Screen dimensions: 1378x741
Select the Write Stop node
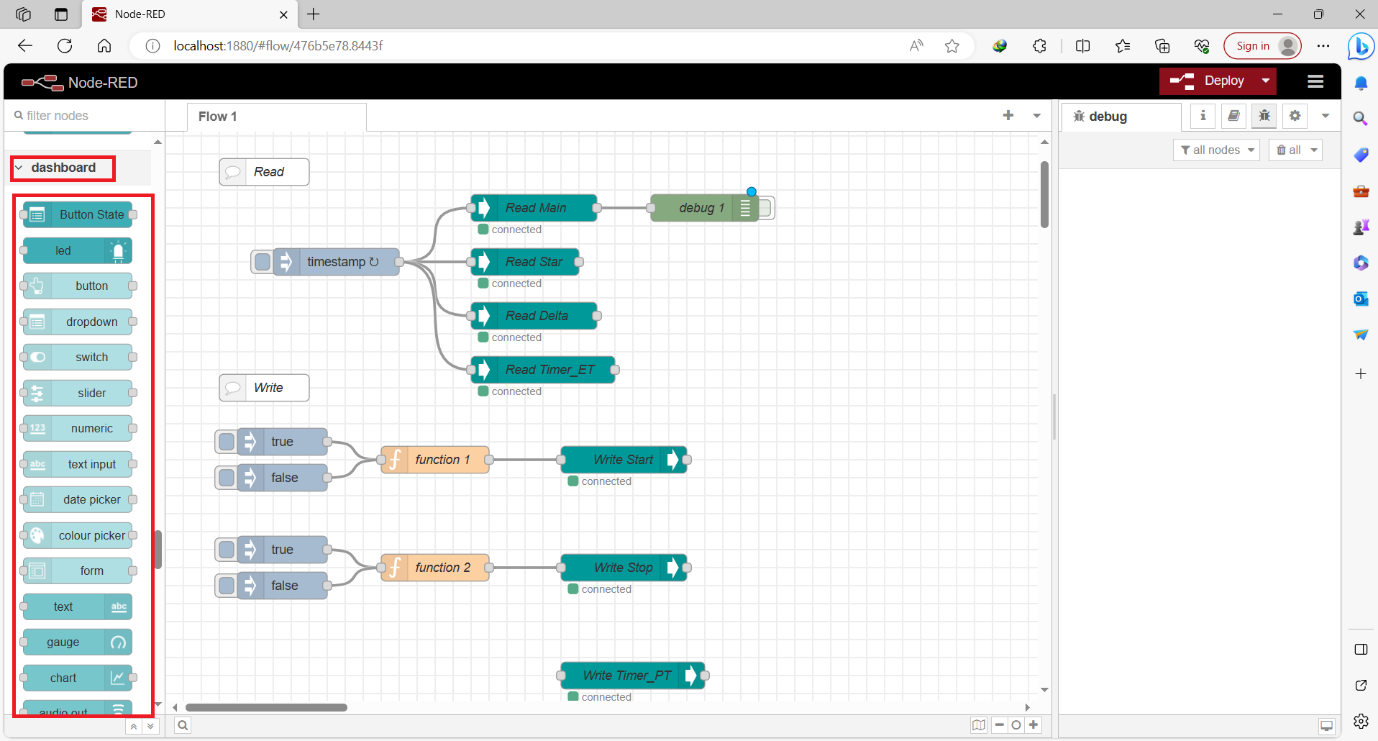(624, 568)
